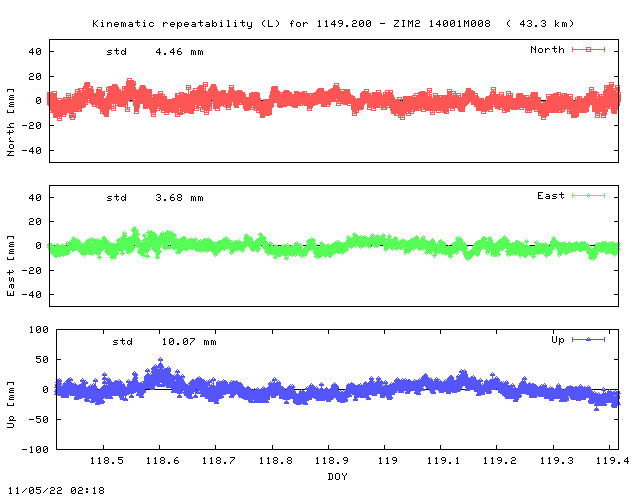The image size is (640, 496).
Task: Select the North legend entry
Action: tap(567, 50)
